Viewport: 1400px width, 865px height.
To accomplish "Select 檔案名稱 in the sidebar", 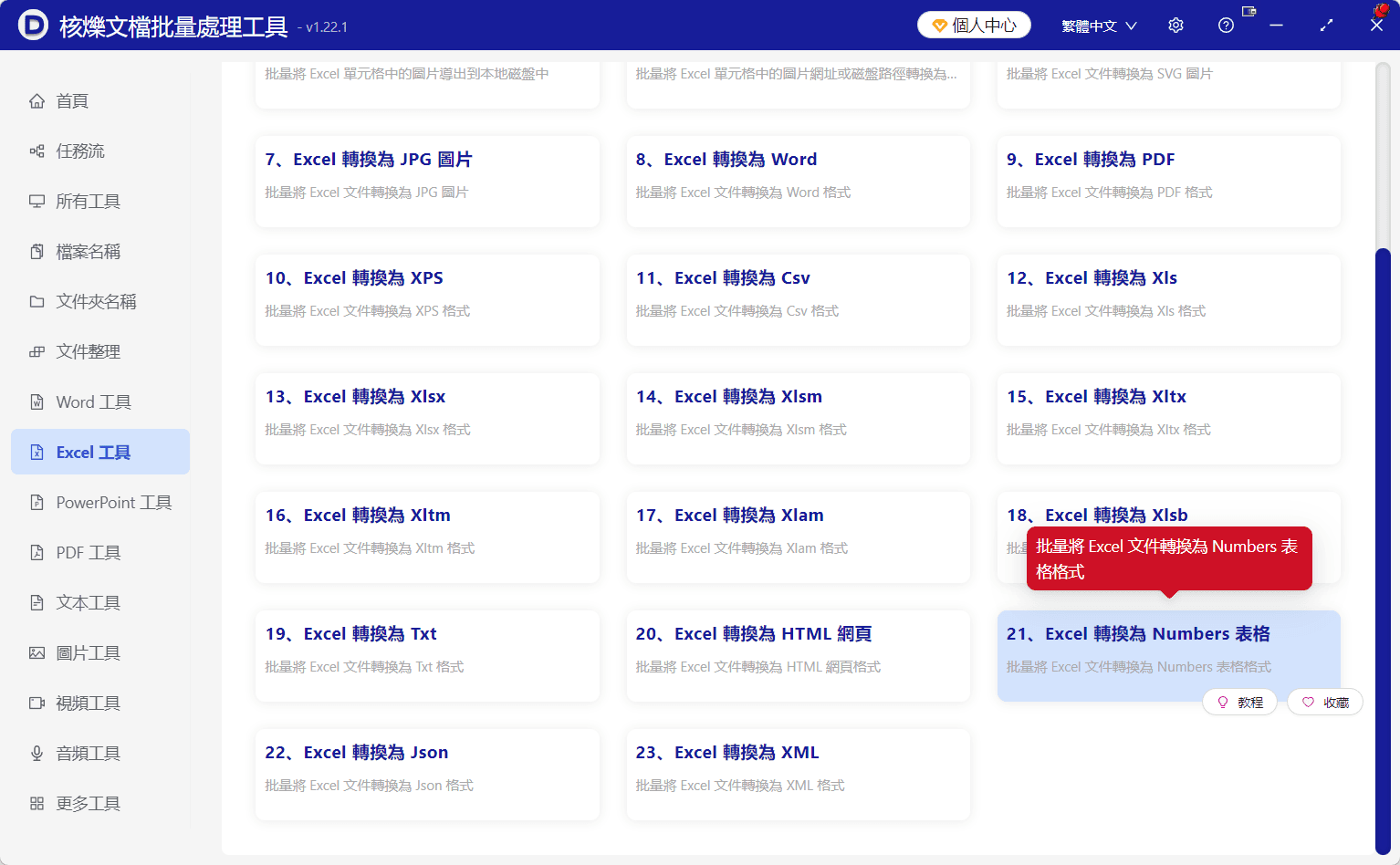I will 100,252.
